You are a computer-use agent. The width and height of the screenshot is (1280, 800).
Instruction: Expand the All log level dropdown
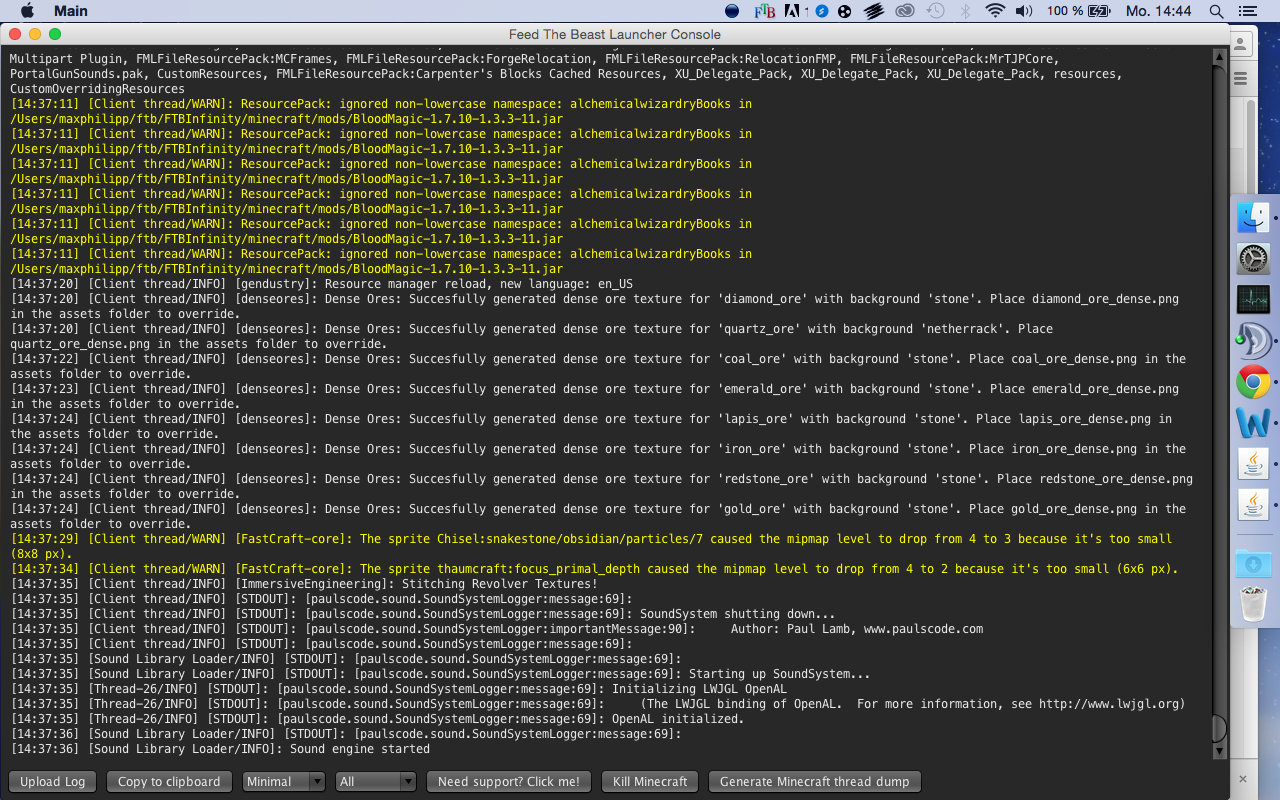coord(376,781)
